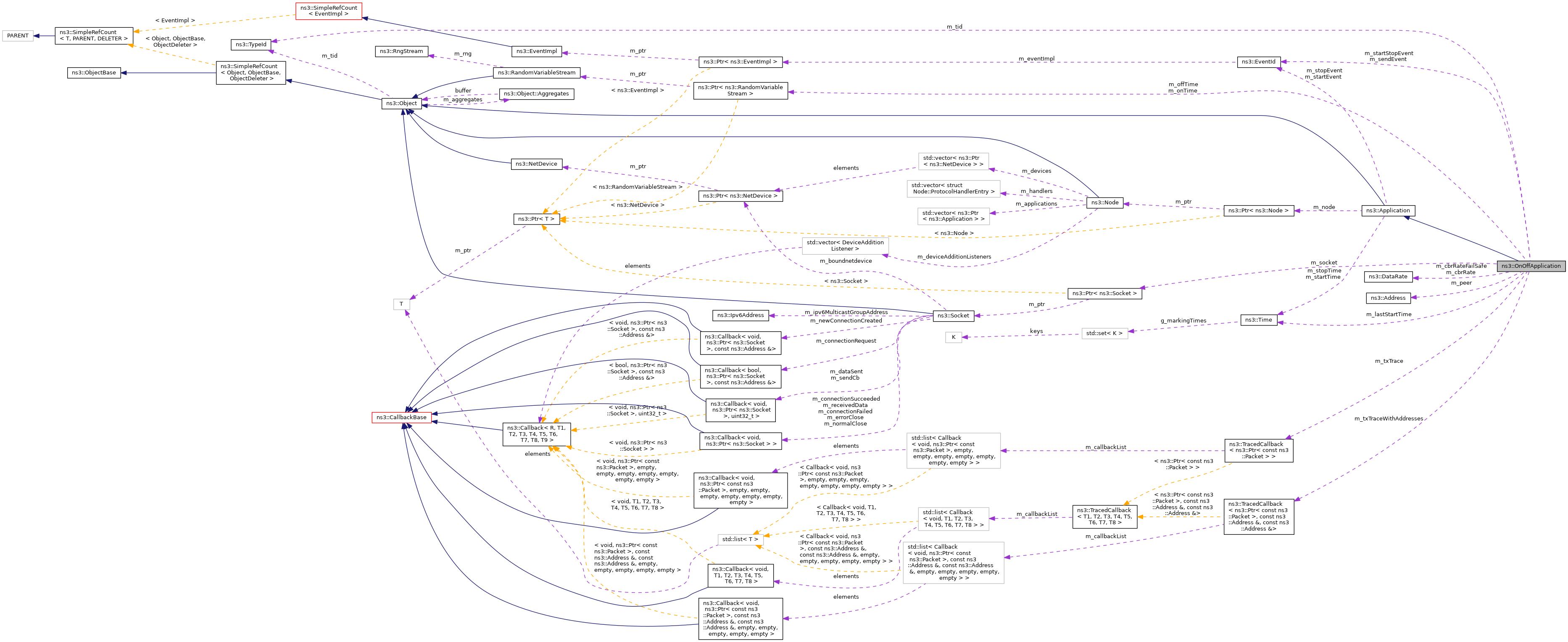Click the ns3::Object::Aggregates node
The image size is (1568, 642).
click(x=536, y=94)
